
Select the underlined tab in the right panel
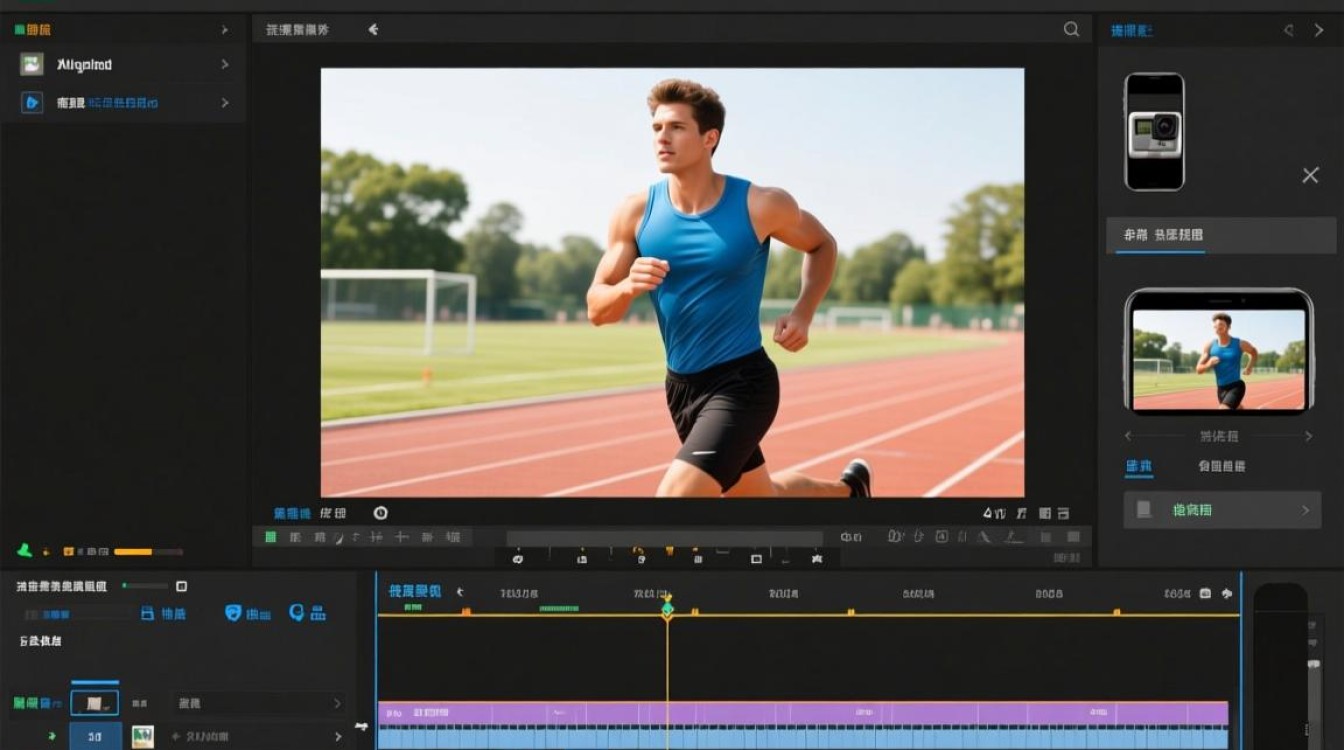(x=1162, y=235)
